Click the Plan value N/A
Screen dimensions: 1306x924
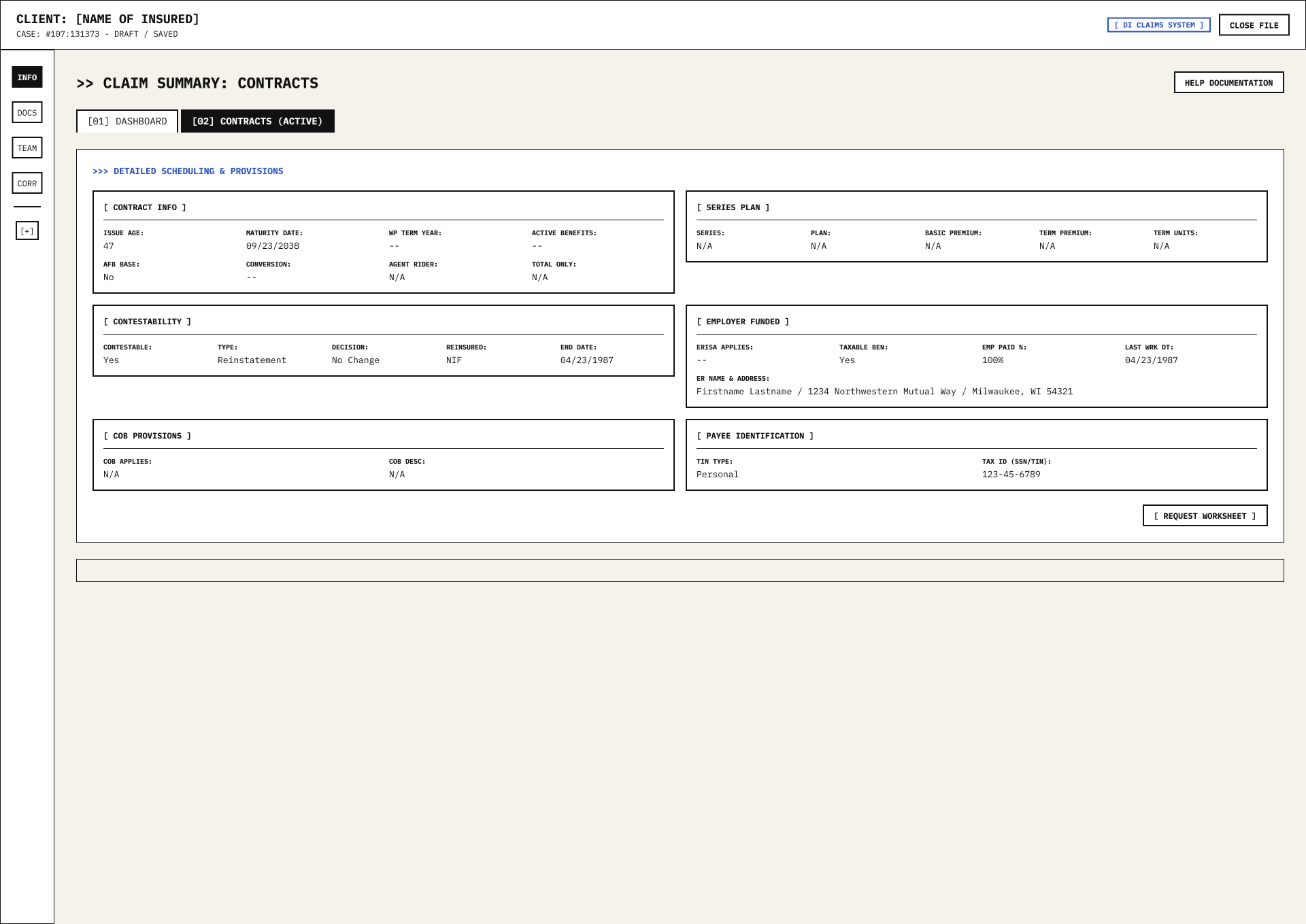coord(819,246)
